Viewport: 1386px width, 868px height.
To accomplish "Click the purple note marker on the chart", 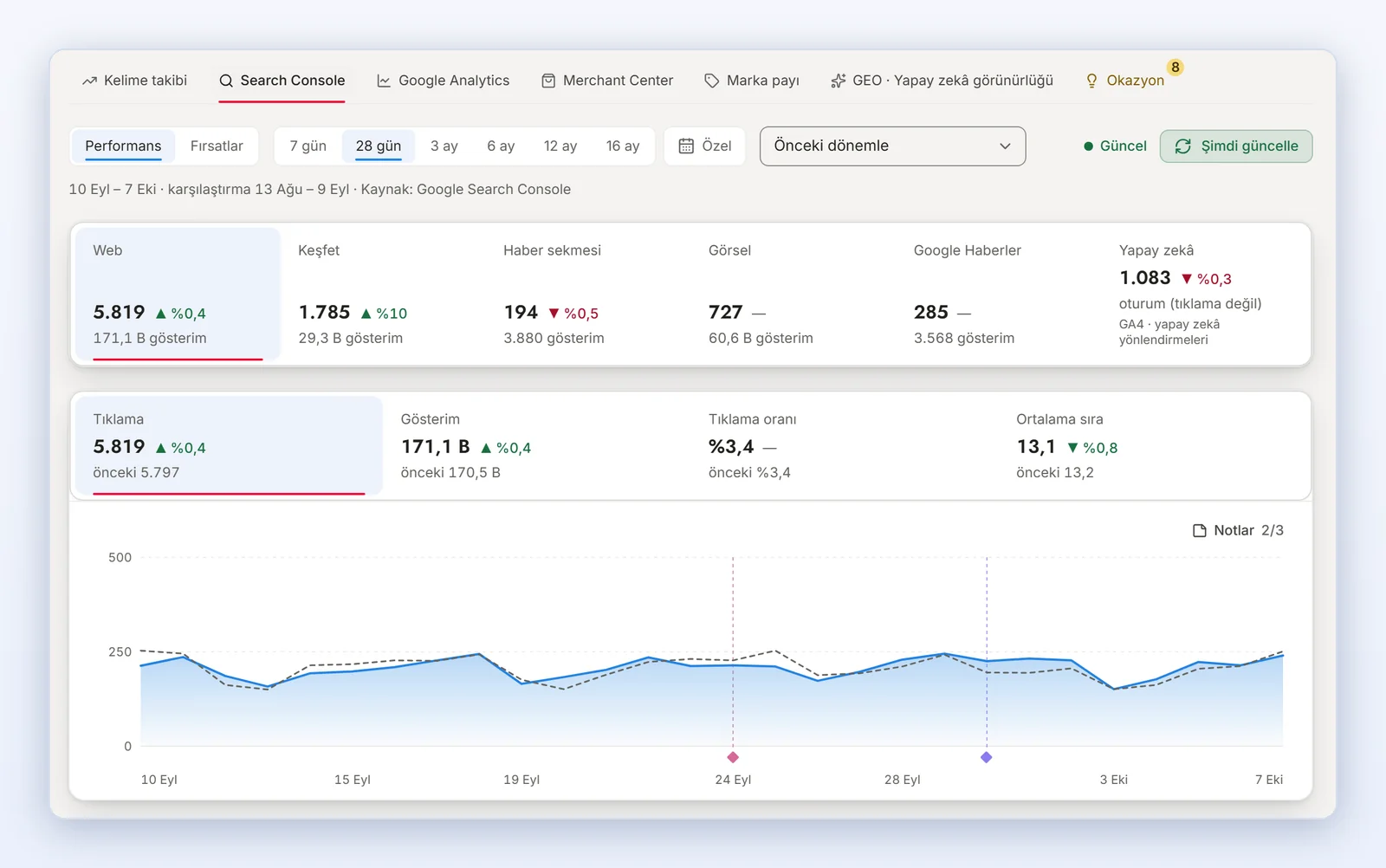I will [x=986, y=757].
